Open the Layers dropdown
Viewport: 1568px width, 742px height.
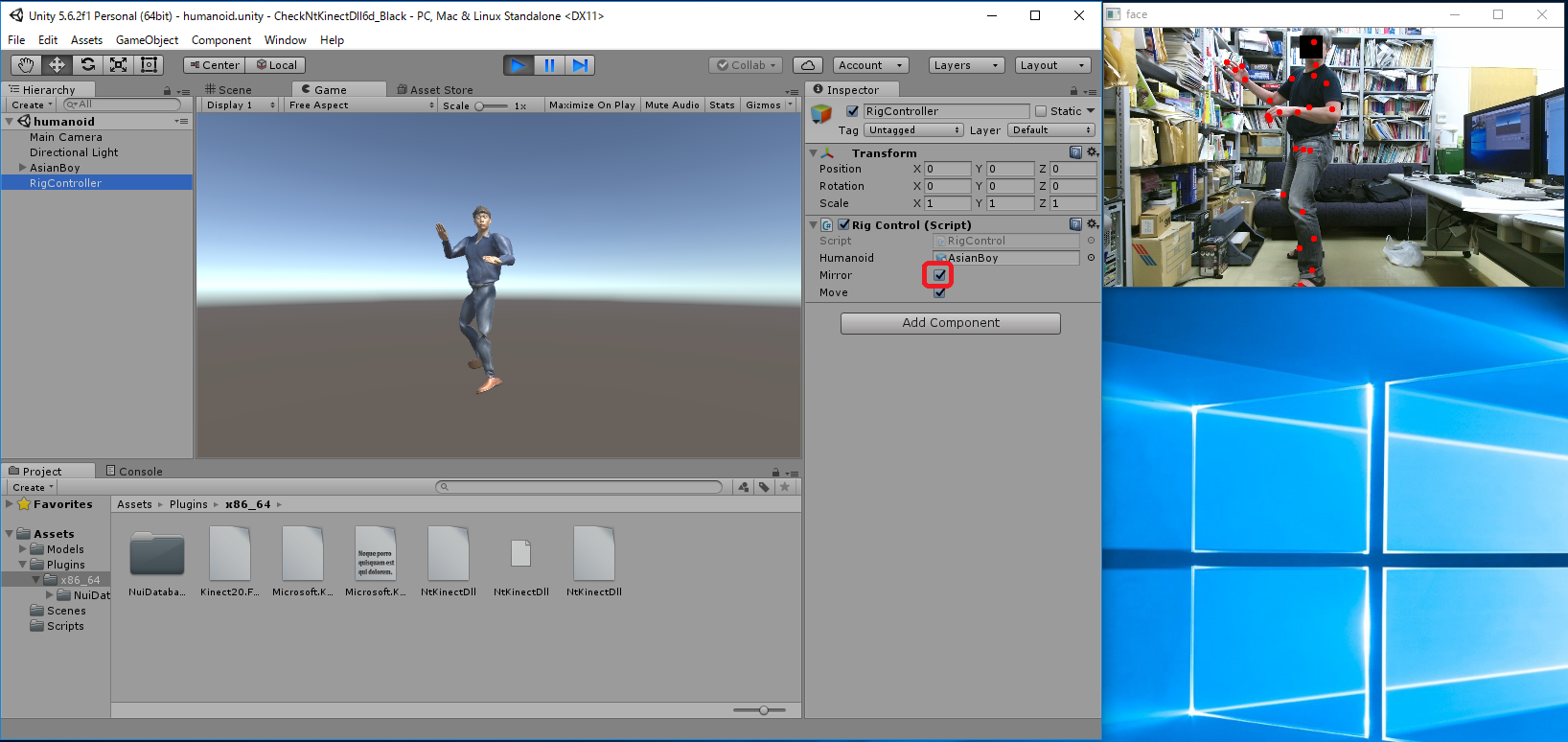966,65
